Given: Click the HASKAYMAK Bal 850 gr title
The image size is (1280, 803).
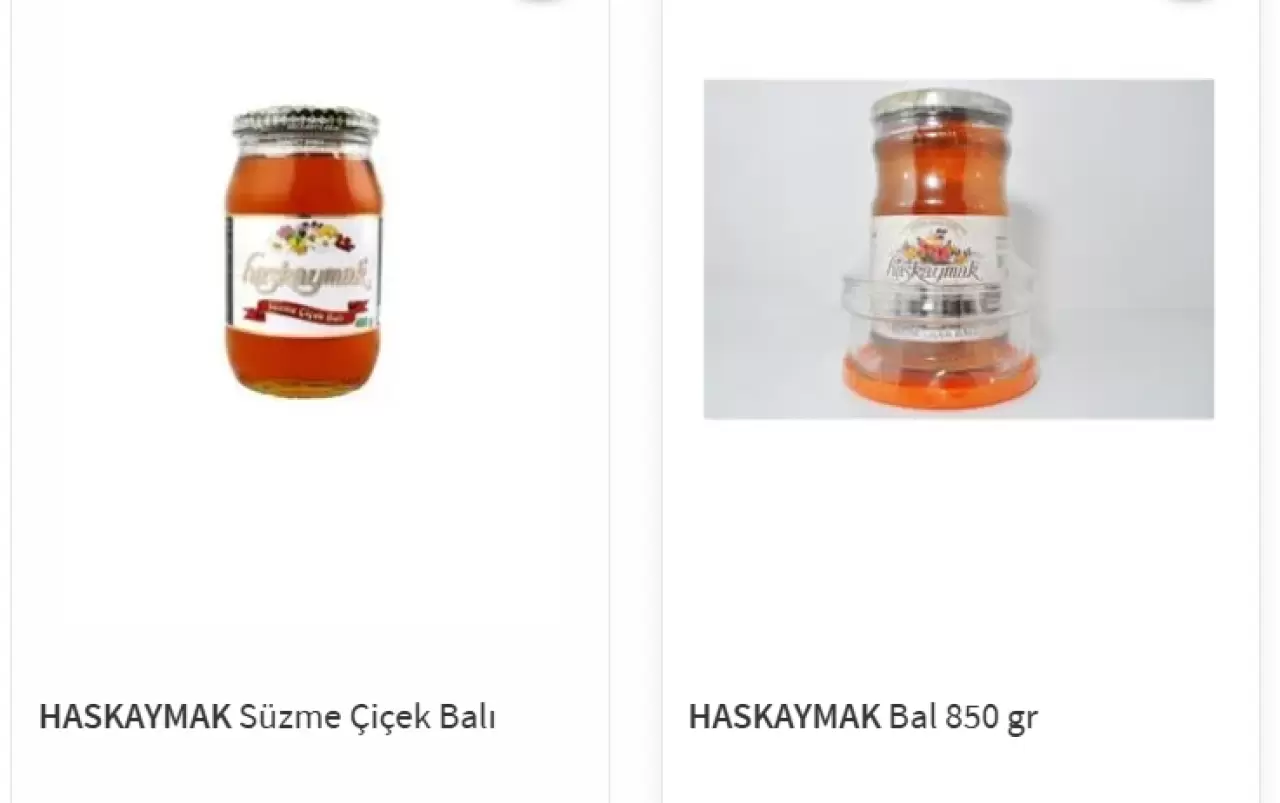Looking at the screenshot, I should [x=863, y=717].
